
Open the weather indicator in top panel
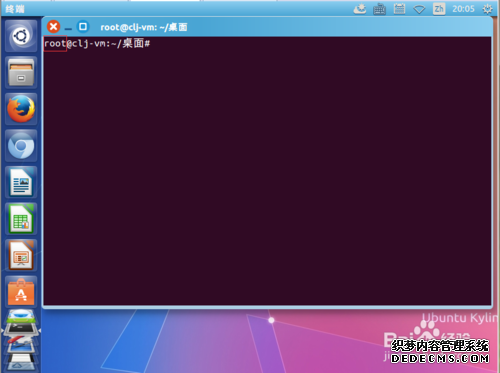coord(360,9)
